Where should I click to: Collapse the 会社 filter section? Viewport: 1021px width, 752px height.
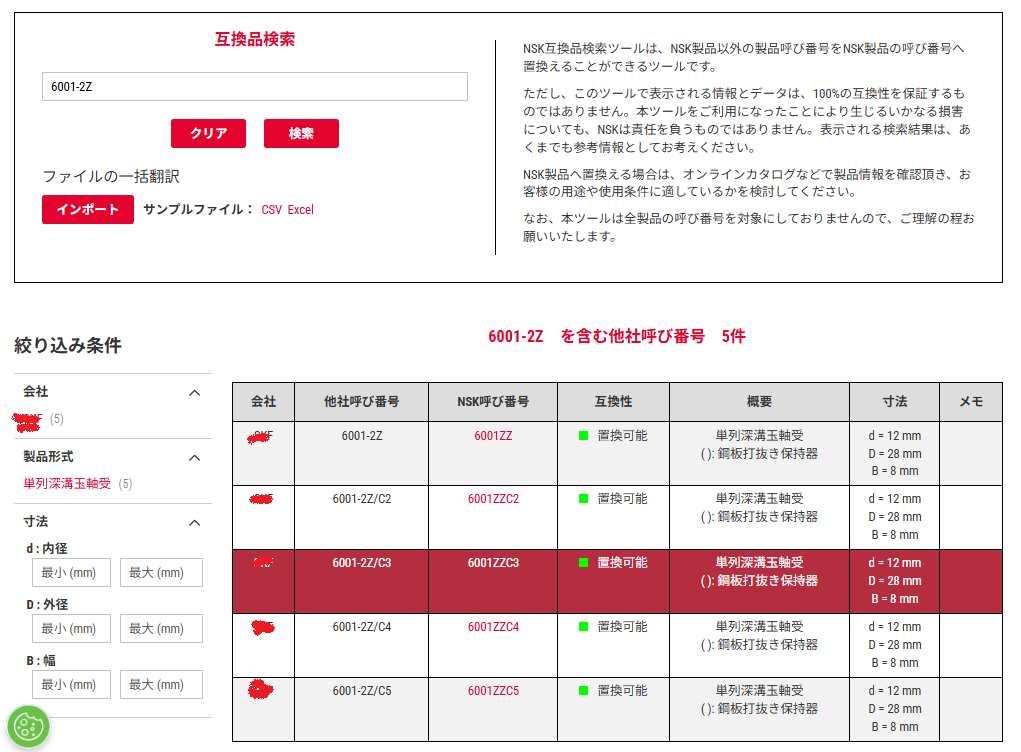coord(195,392)
